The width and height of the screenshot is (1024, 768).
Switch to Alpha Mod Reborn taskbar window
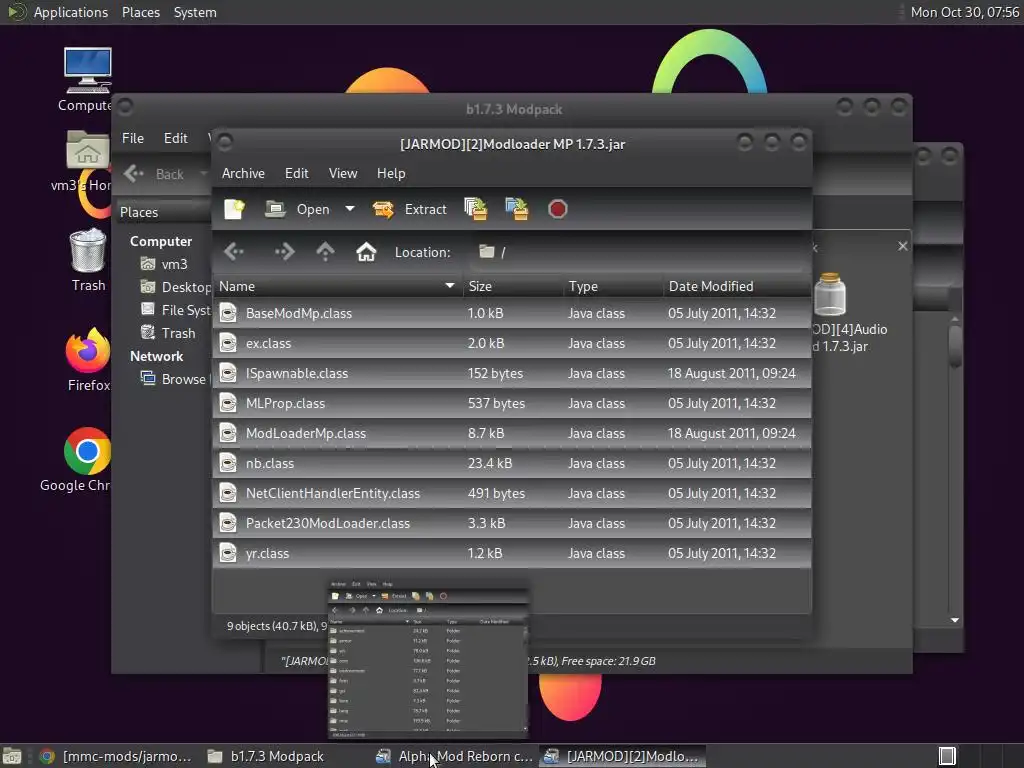coord(455,756)
